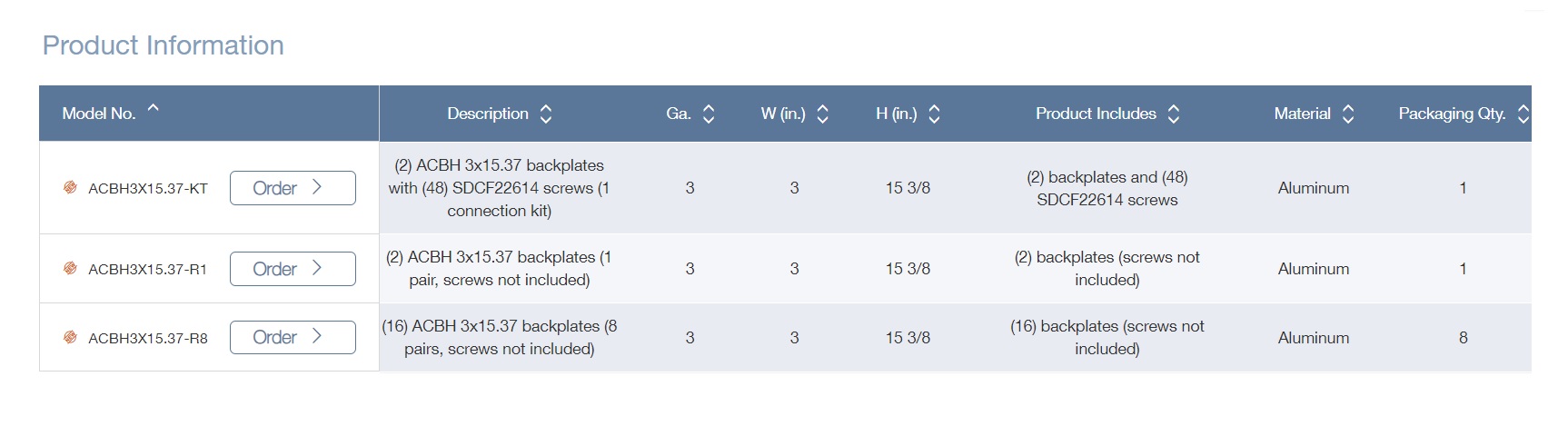This screenshot has width=1568, height=426.
Task: Order the ACBH3X15.37-KT connection kit
Action: pyautogui.click(x=292, y=188)
